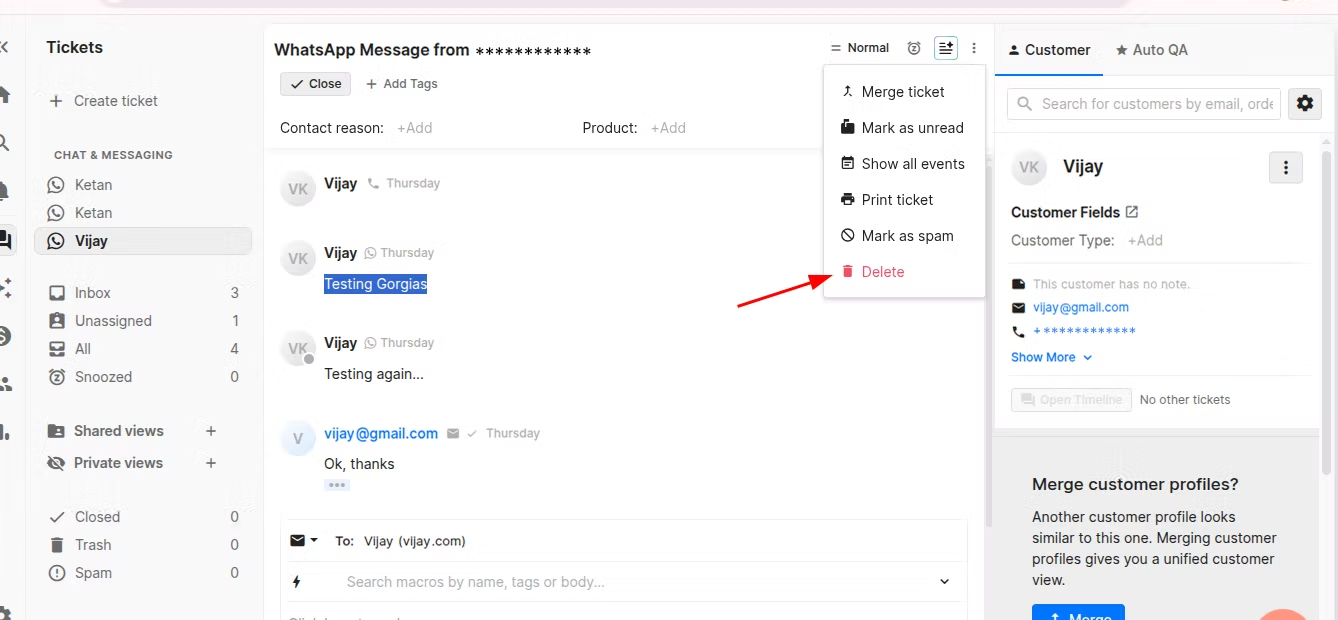Screen dimensions: 1338x620
Task: Click the plus icon beside Shared views
Action: click(211, 431)
